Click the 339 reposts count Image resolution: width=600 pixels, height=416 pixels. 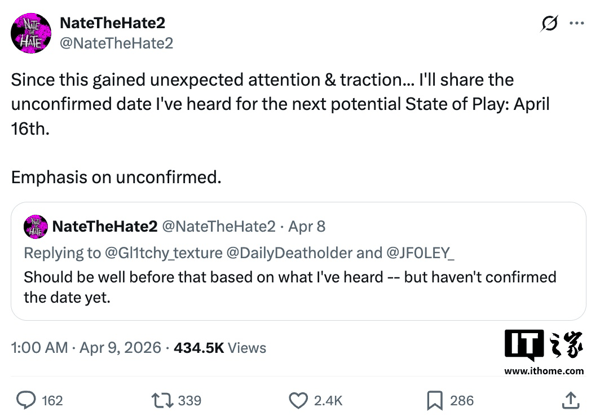point(189,400)
